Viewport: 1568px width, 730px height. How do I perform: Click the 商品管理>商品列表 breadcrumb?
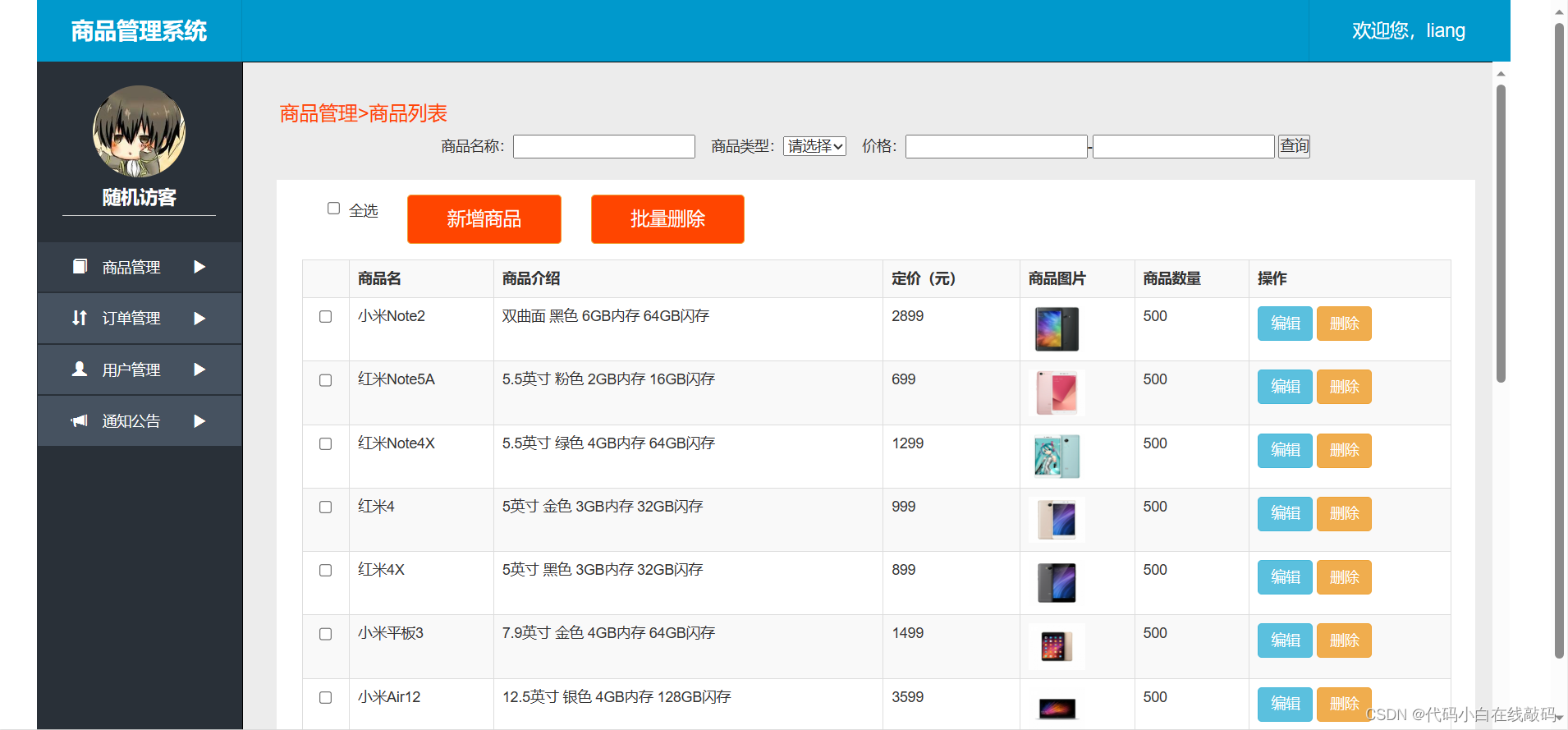[364, 113]
